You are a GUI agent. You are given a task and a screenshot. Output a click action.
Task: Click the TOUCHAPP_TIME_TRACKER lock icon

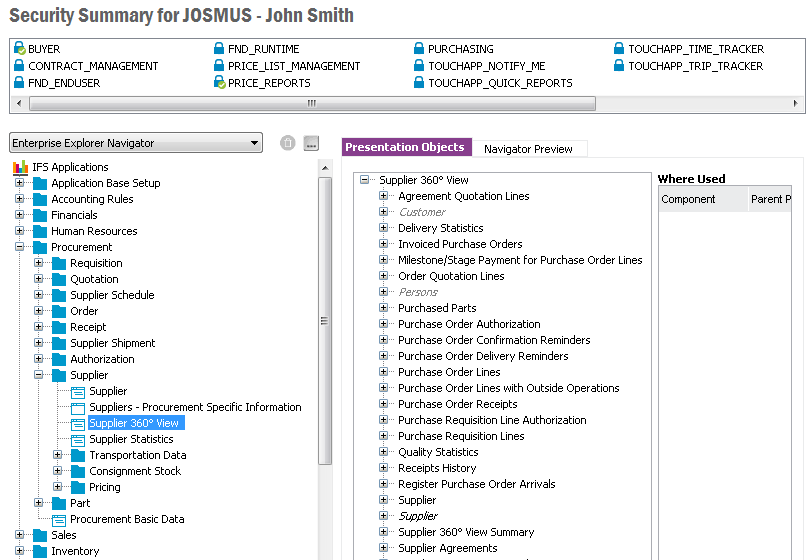pyautogui.click(x=619, y=48)
